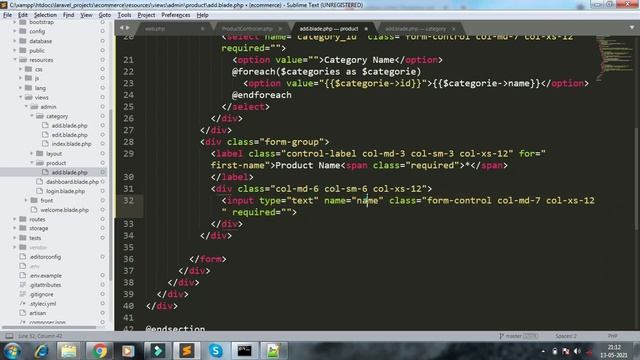Open the Edit menu
Image resolution: width=640 pixels, height=360 pixels.
point(23,15)
